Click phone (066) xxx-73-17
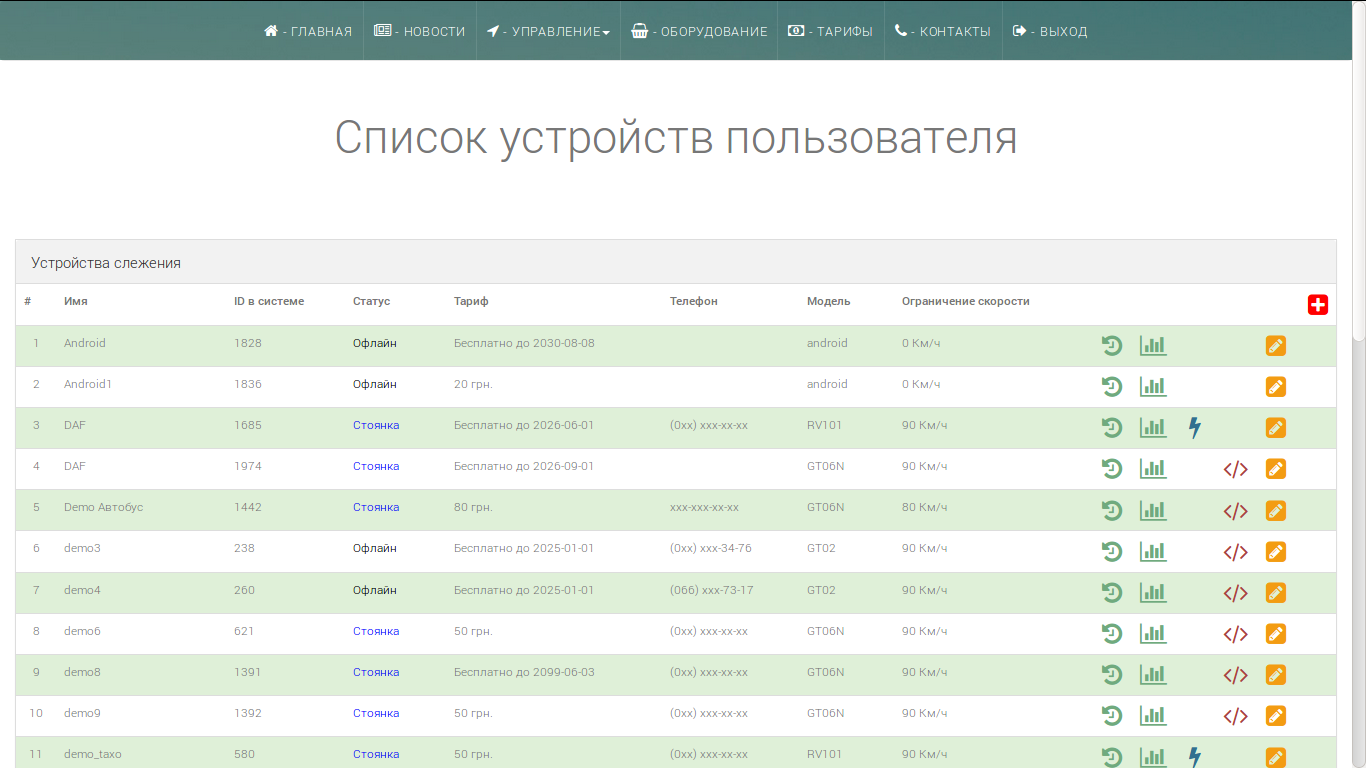Image resolution: width=1366 pixels, height=768 pixels. tap(712, 590)
